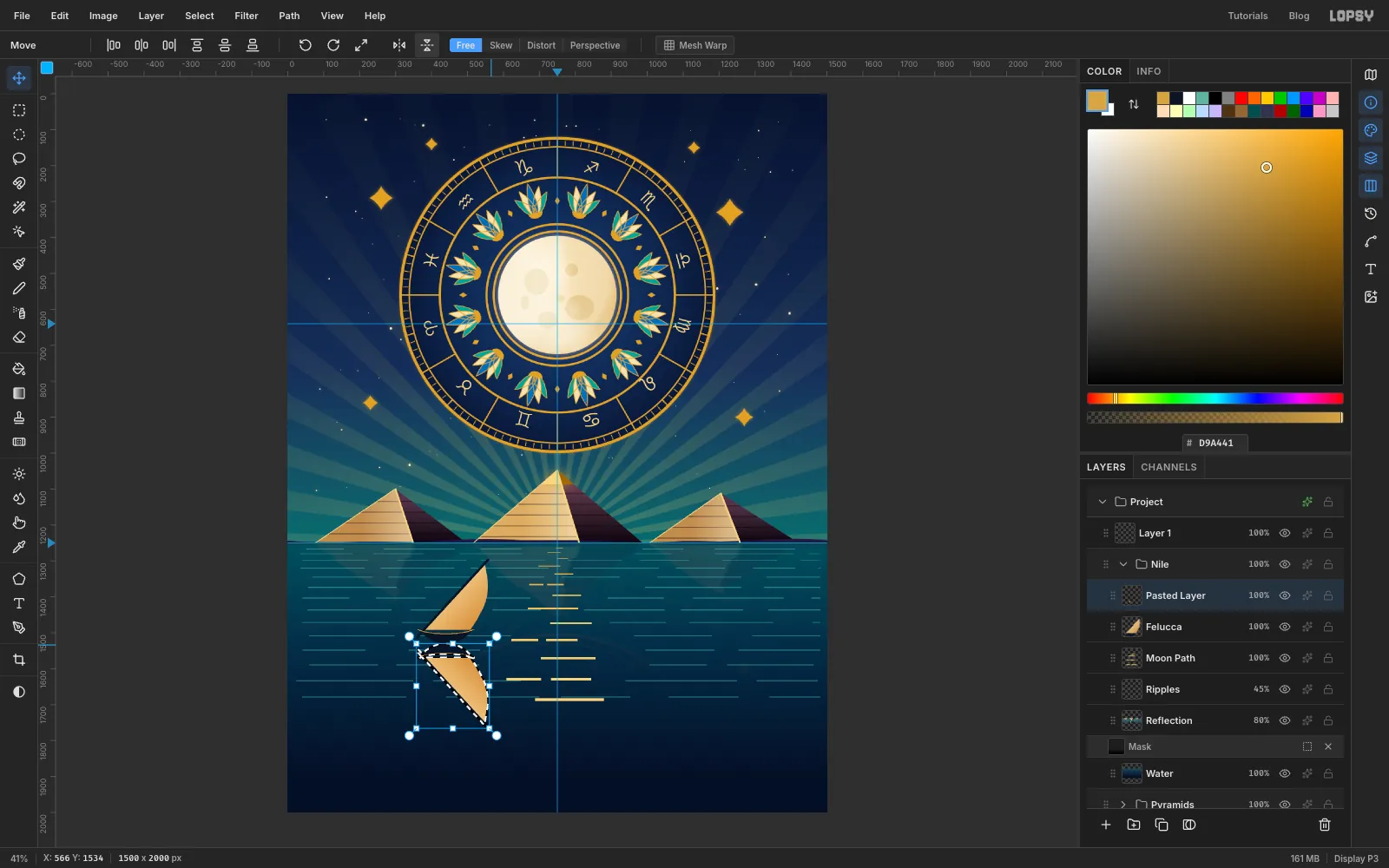Toggle visibility of Moon Path layer

[x=1285, y=658]
